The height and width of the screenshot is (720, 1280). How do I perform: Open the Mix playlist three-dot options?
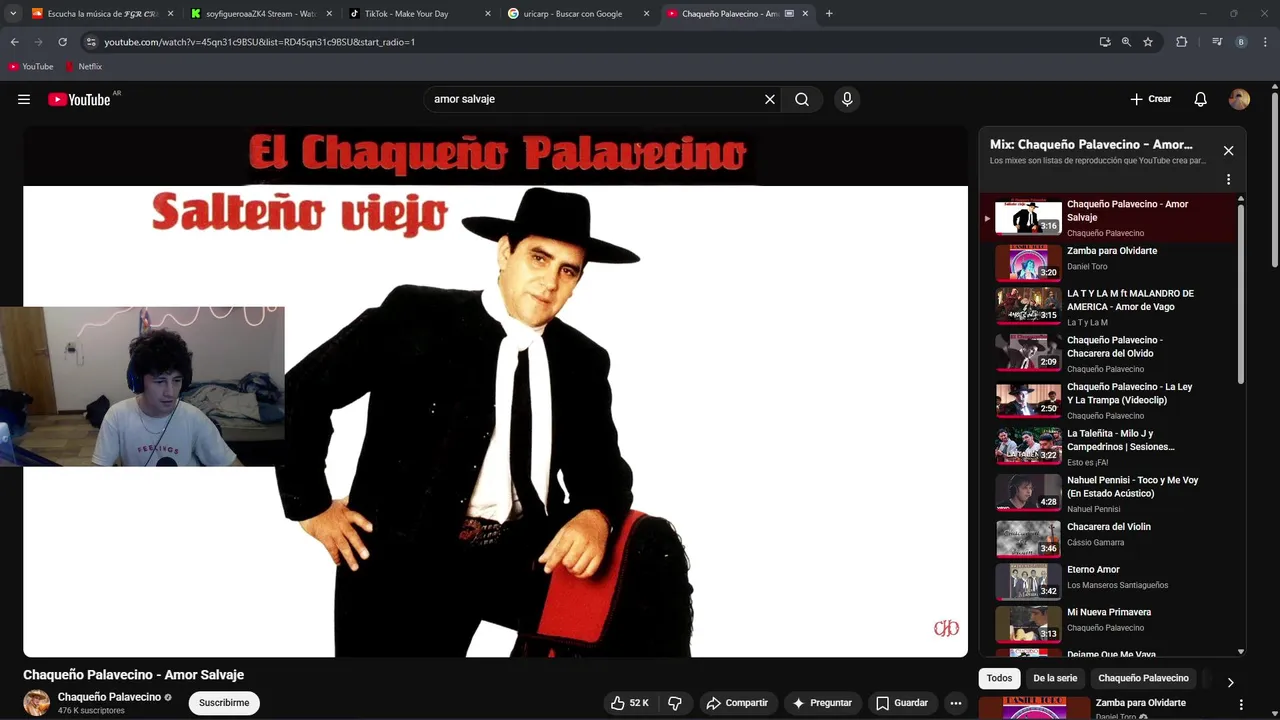click(1228, 180)
